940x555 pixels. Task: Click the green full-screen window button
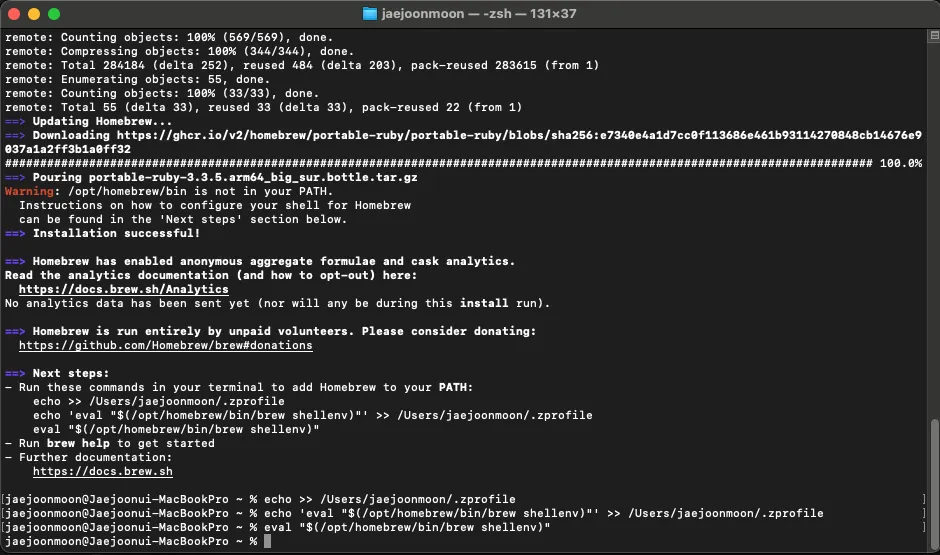[54, 14]
